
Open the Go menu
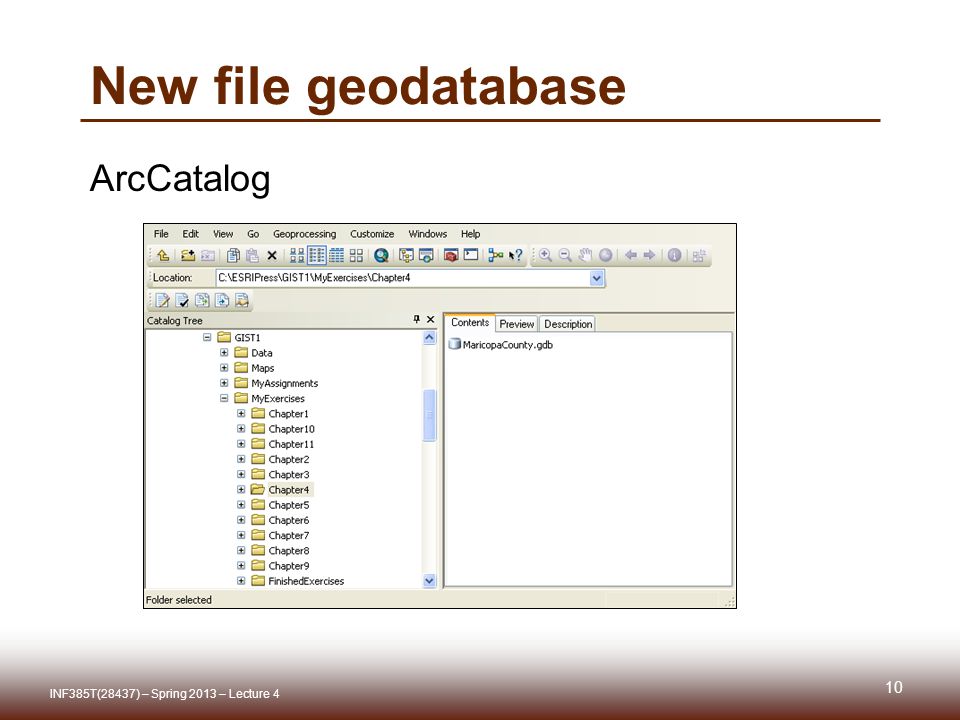click(x=253, y=234)
